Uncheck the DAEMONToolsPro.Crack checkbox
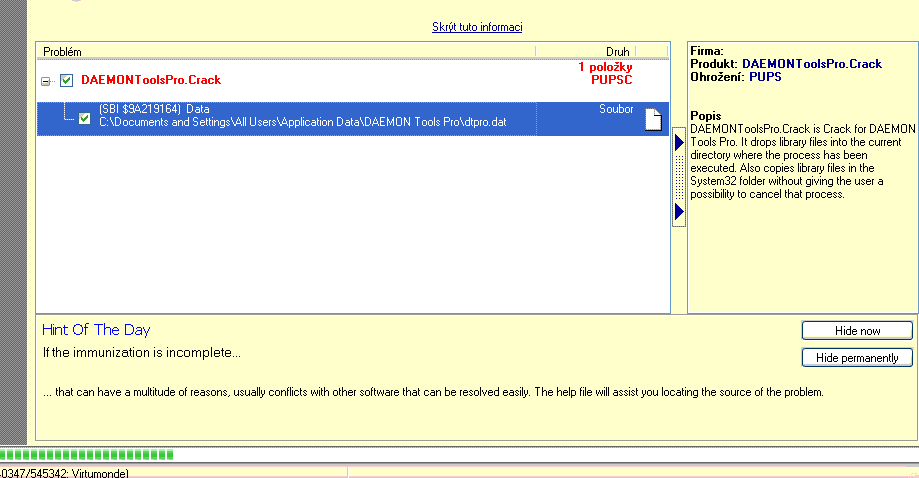The width and height of the screenshot is (919, 478). point(66,80)
